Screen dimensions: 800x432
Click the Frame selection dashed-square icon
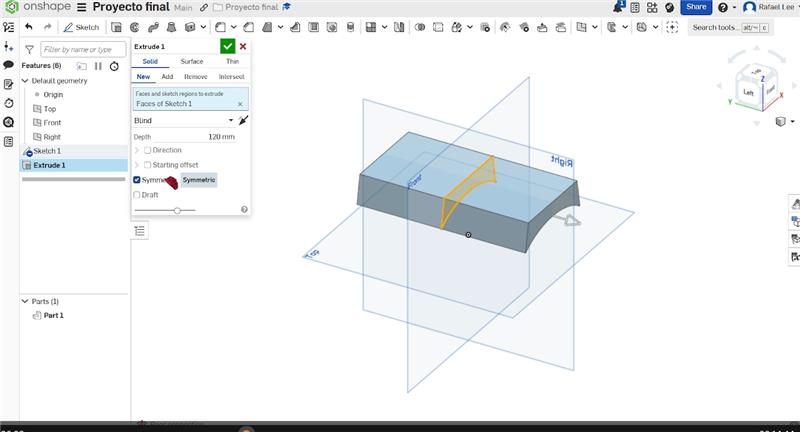pos(672,27)
